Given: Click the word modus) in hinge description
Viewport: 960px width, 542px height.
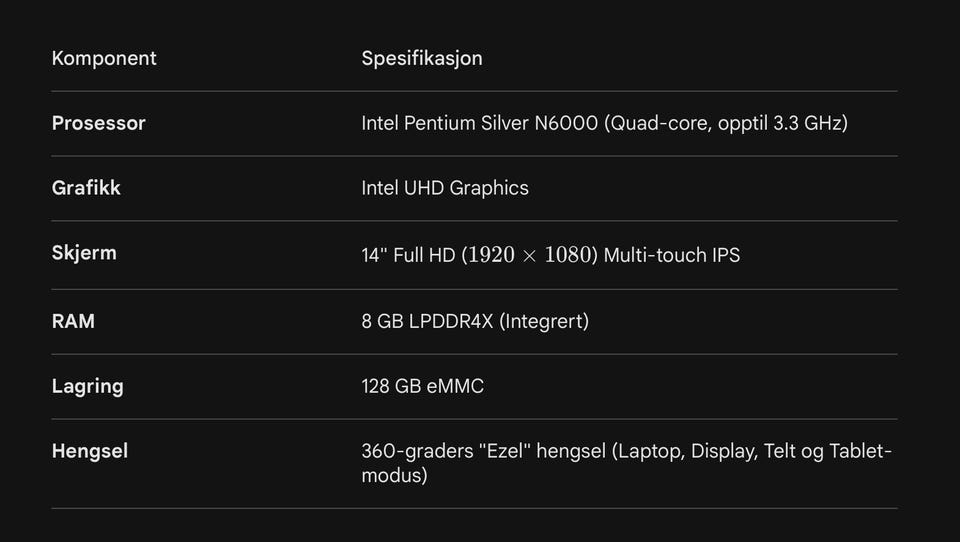Looking at the screenshot, I should (x=394, y=475).
